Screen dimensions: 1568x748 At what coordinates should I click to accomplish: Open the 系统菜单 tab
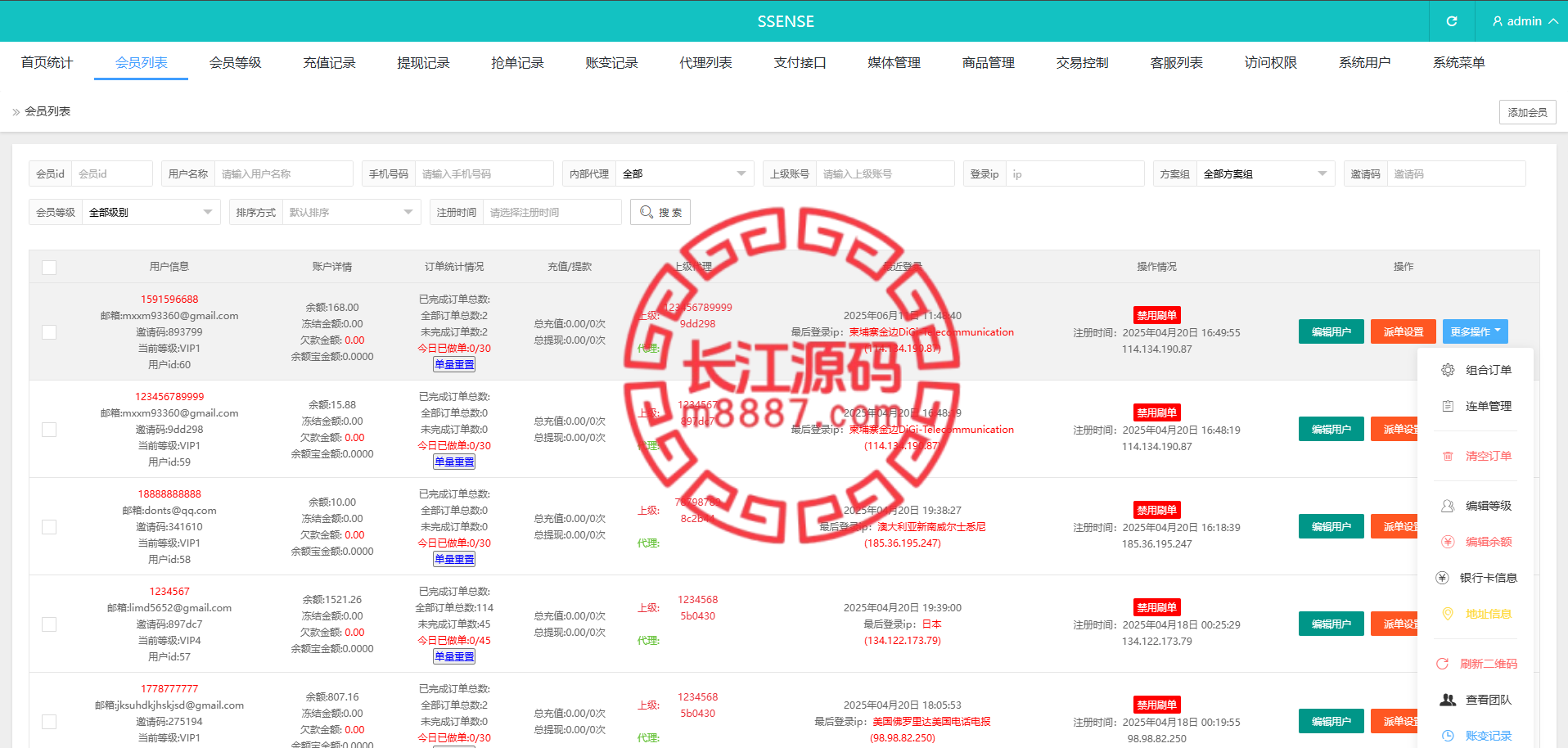coord(1458,62)
